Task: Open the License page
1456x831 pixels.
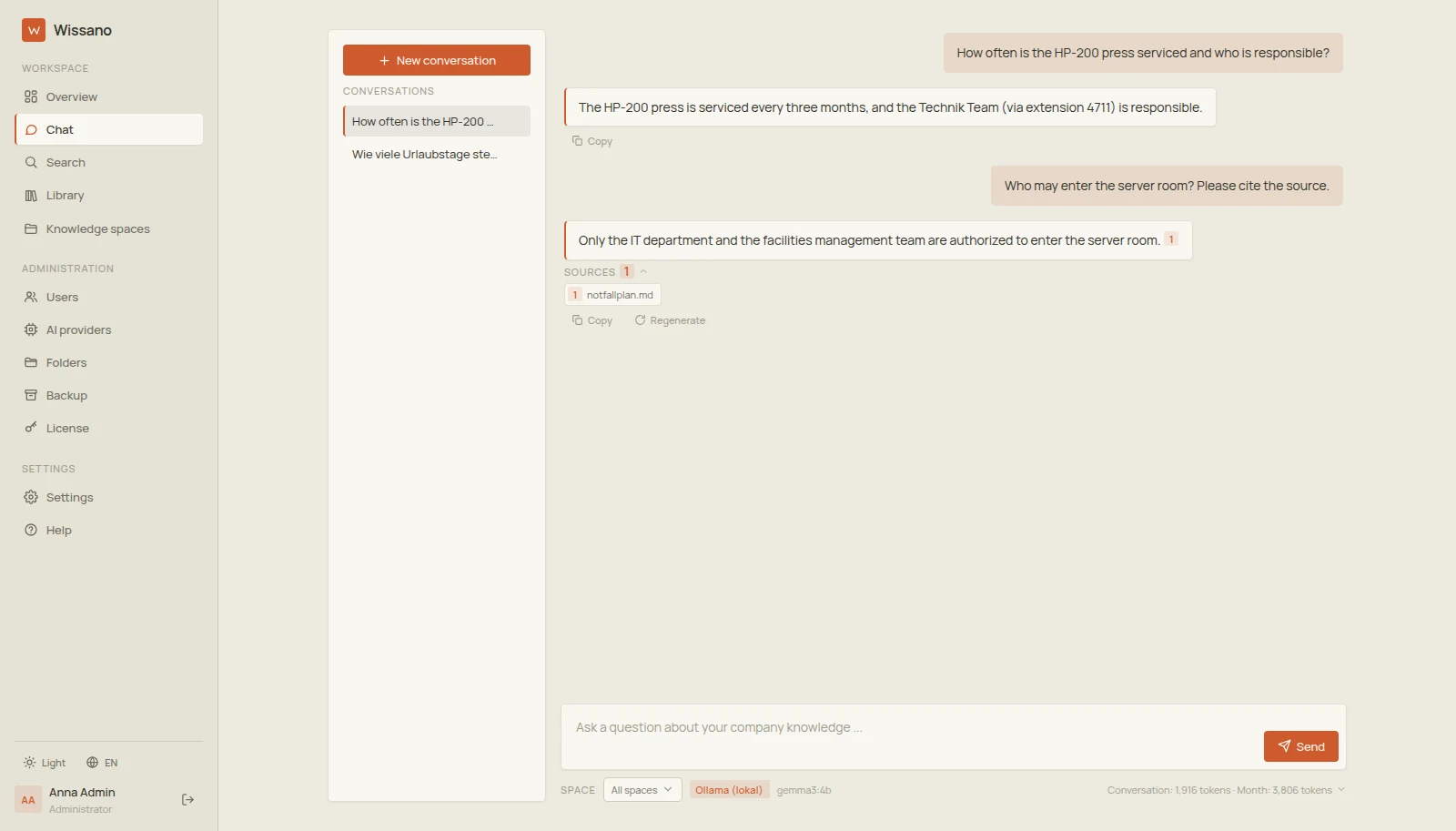Action: click(108, 428)
